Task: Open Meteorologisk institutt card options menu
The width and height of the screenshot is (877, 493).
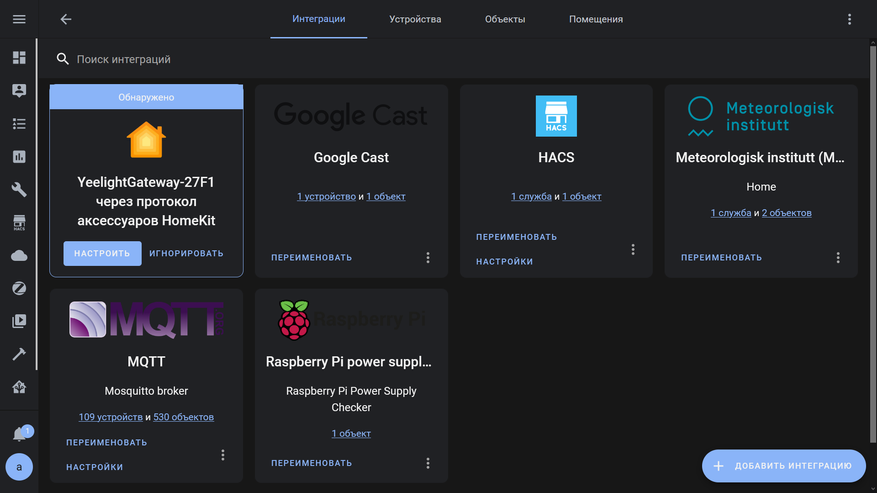Action: pos(838,257)
